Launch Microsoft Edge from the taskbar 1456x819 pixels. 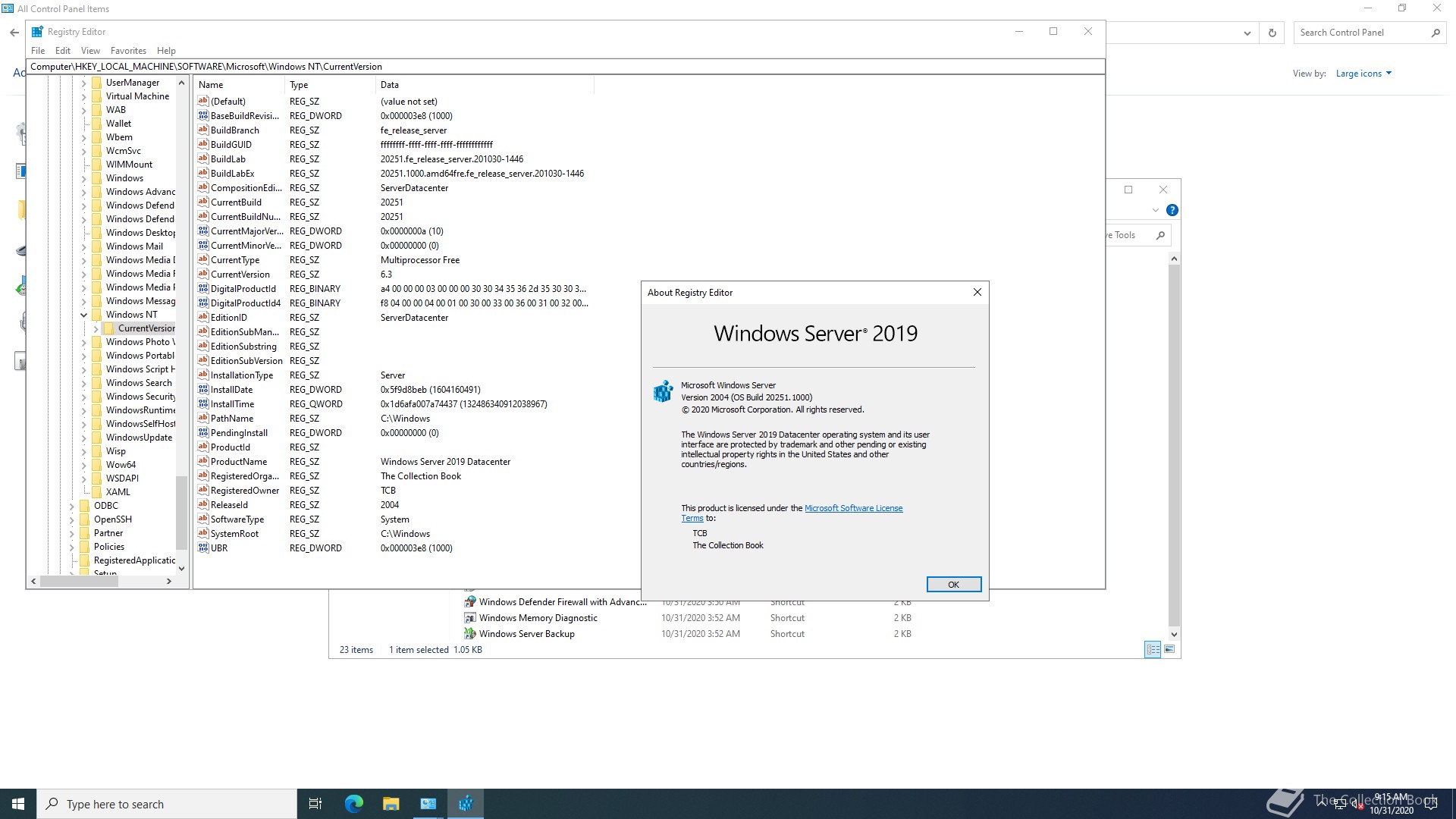click(x=353, y=804)
